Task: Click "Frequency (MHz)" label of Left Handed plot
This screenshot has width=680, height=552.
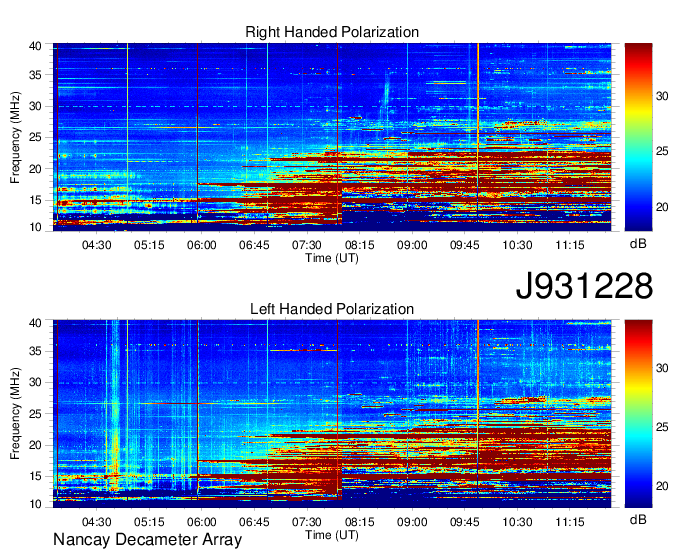Action: (15, 414)
